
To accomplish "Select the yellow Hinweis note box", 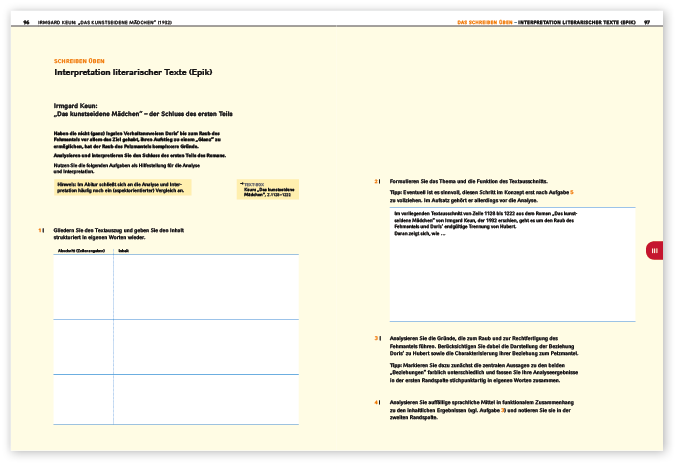I will click(122, 187).
